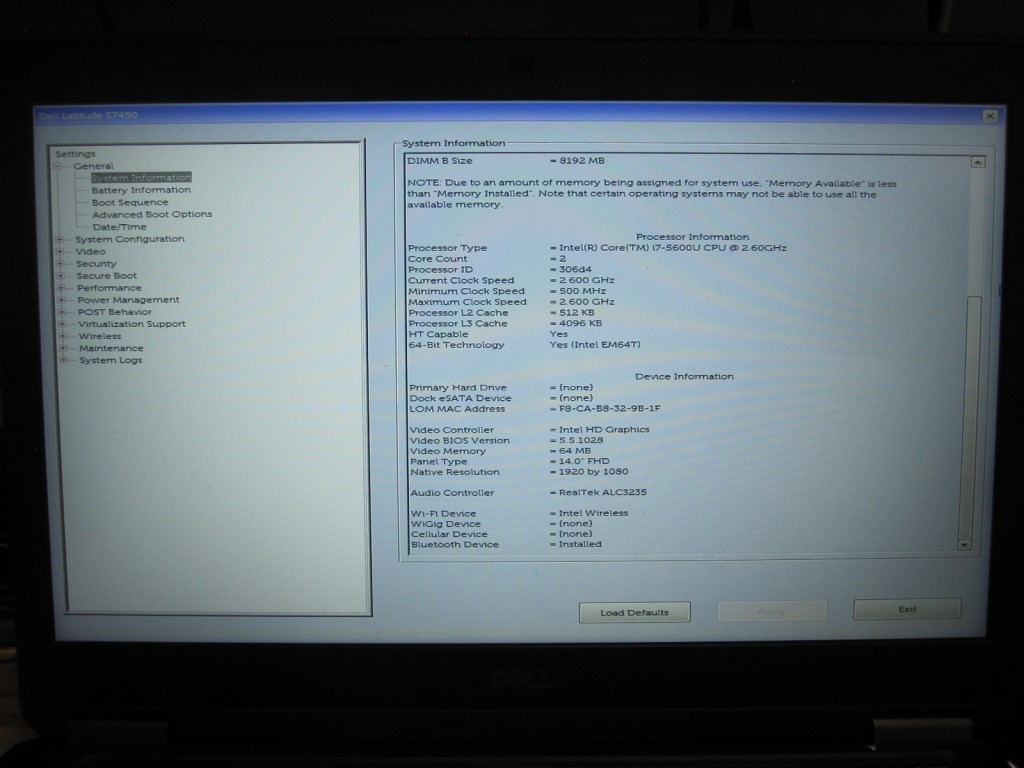Click the LOM MAC Address value
1024x768 pixels.
(x=609, y=409)
